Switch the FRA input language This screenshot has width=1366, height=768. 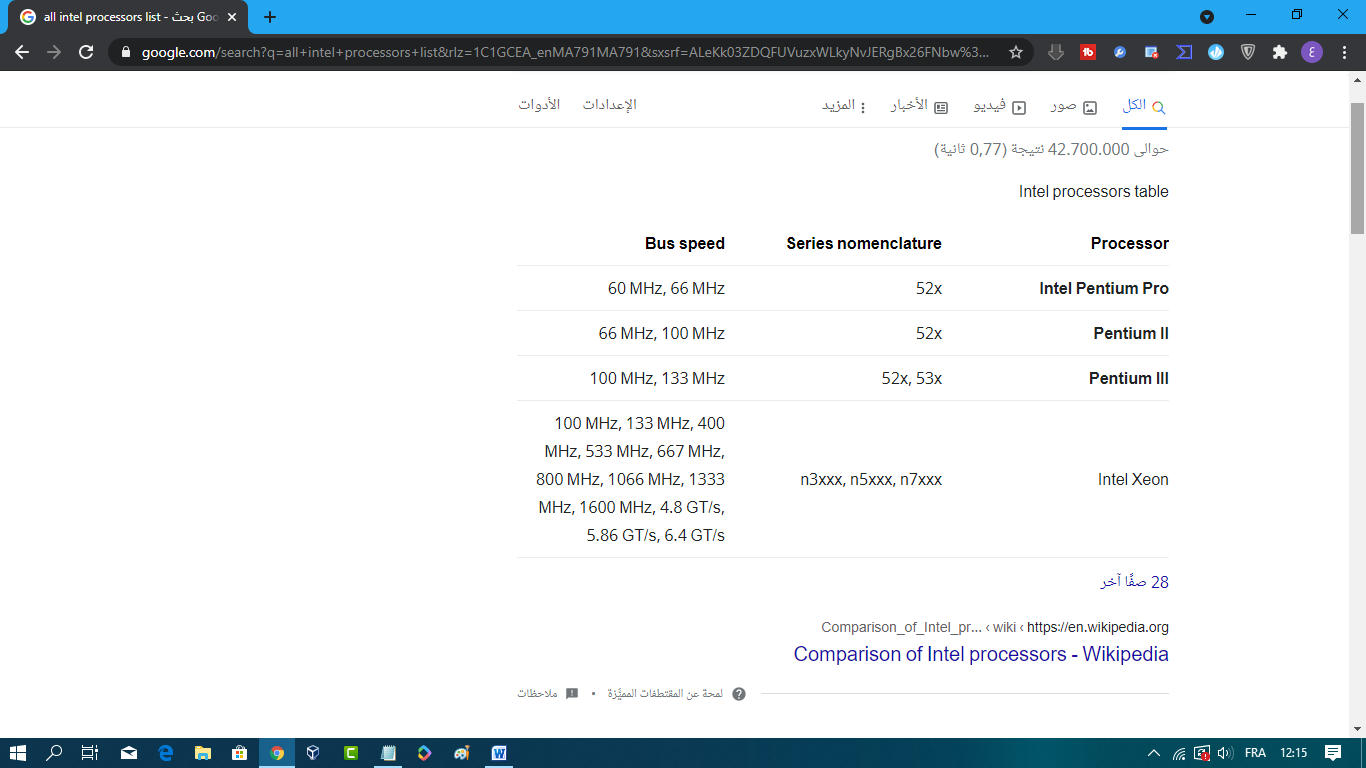coord(1255,753)
